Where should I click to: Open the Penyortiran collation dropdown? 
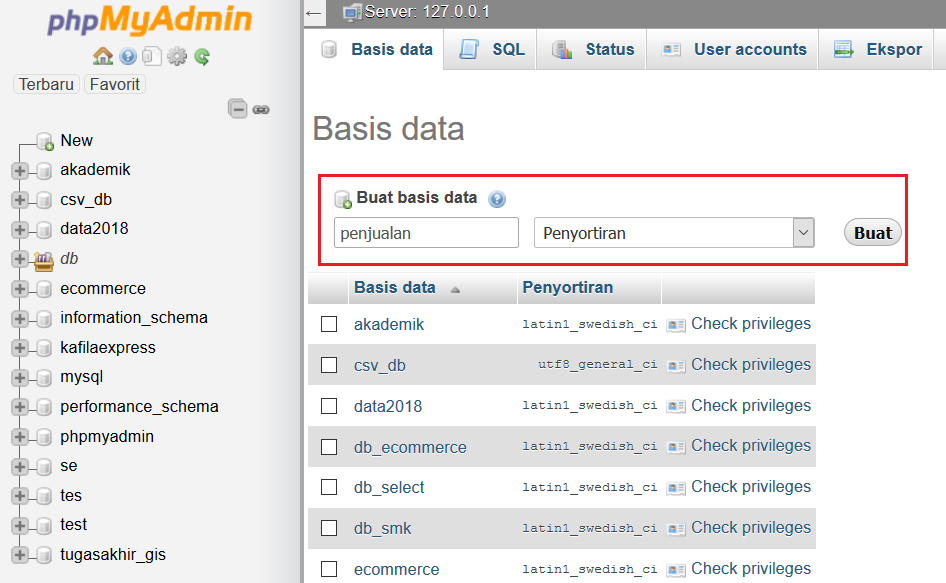pos(674,233)
